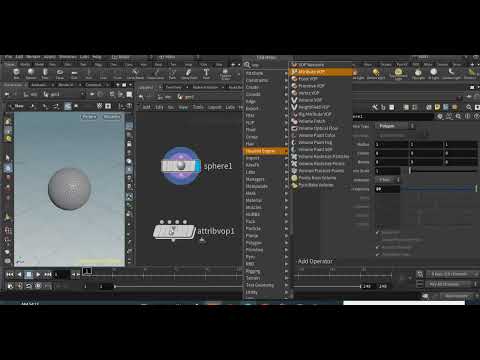Image resolution: width=480 pixels, height=360 pixels.
Task: Select the Sphere shelf tool
Action: (31, 73)
